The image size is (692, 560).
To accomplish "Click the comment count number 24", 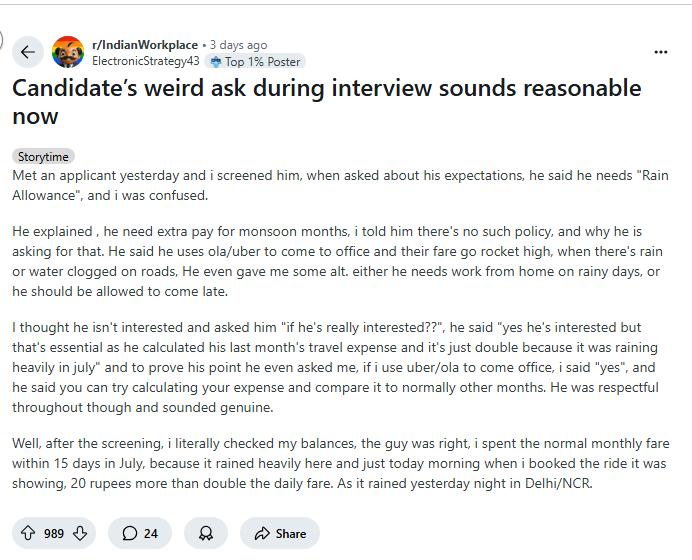I will point(150,534).
